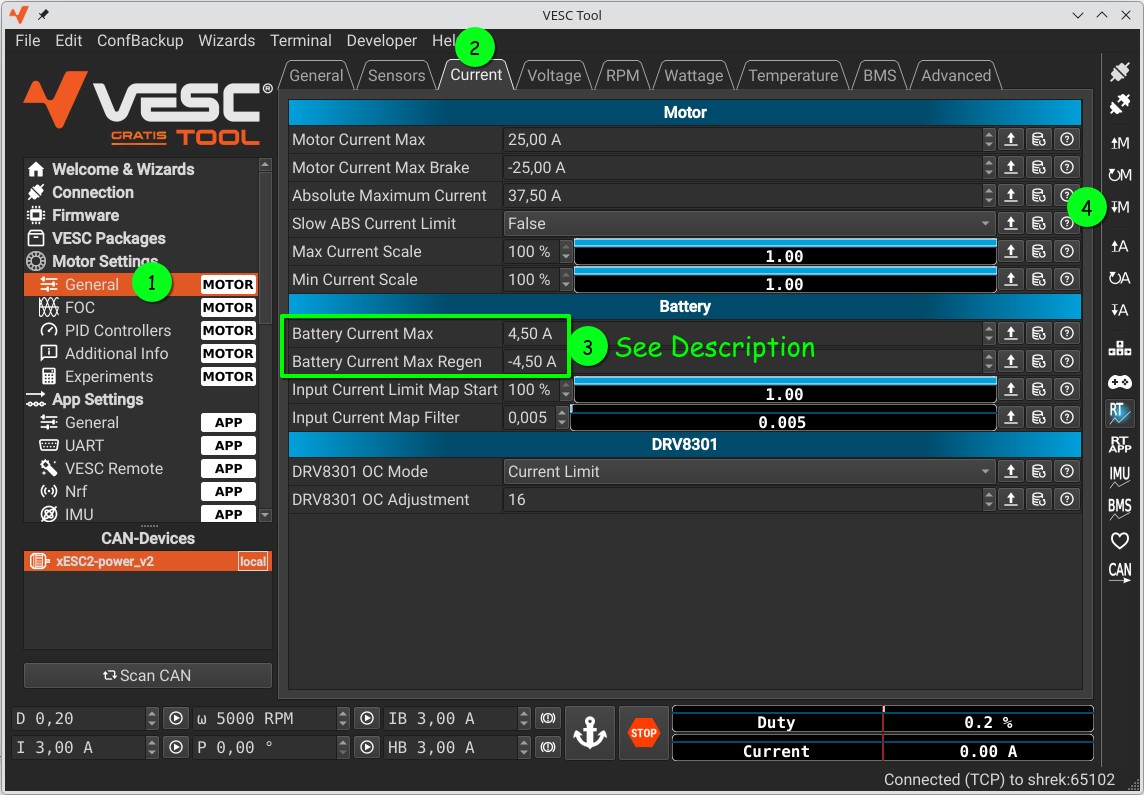Write app configuration (down-arrow A icon)

tap(1119, 310)
